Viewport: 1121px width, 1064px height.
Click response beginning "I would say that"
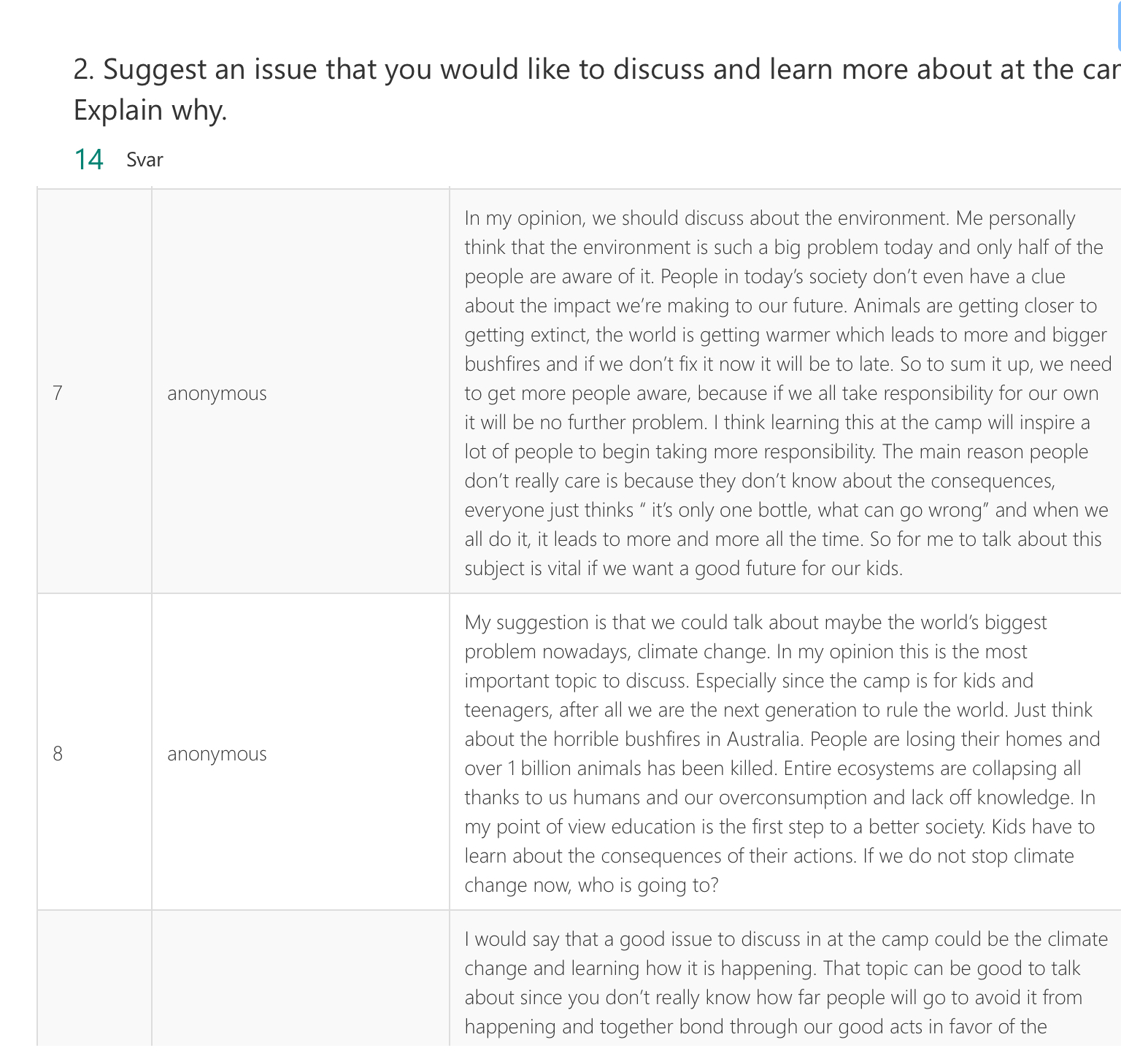786,983
